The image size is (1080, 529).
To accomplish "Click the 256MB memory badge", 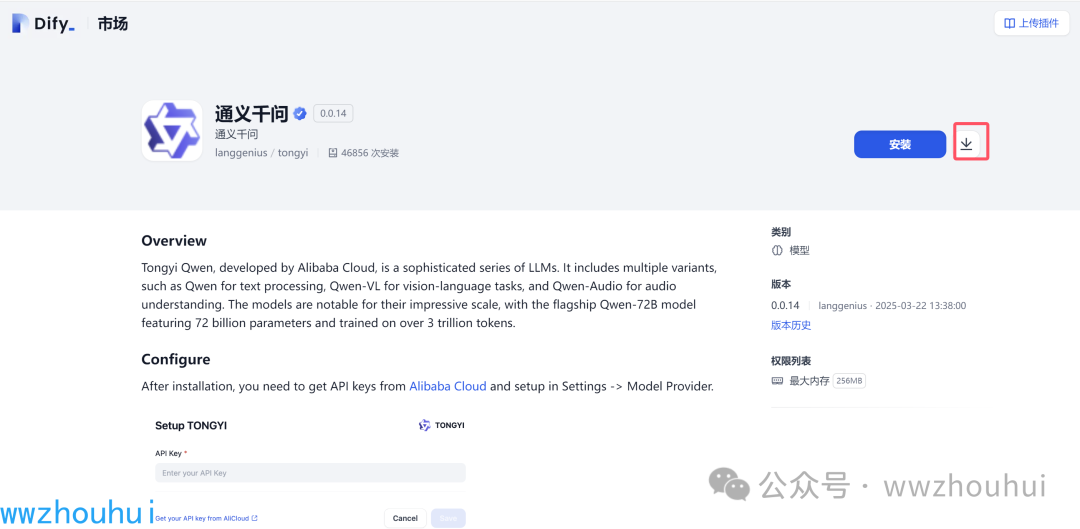I will pos(849,381).
